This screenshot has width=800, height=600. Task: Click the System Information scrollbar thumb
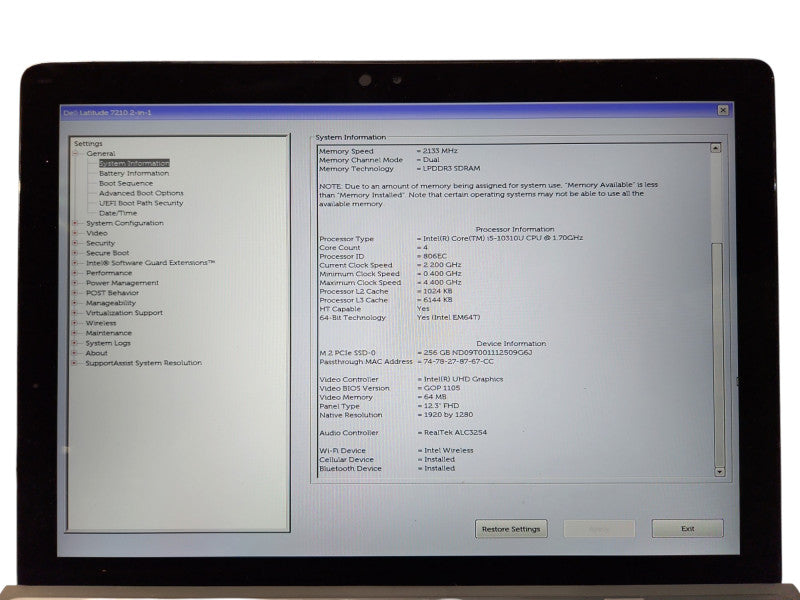click(x=717, y=354)
